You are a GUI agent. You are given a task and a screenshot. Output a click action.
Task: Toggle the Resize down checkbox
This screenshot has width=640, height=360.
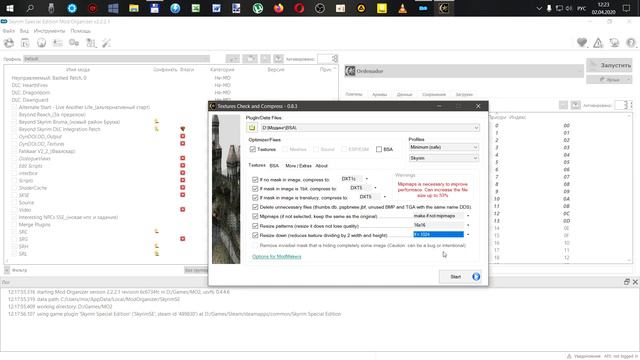[x=255, y=235]
